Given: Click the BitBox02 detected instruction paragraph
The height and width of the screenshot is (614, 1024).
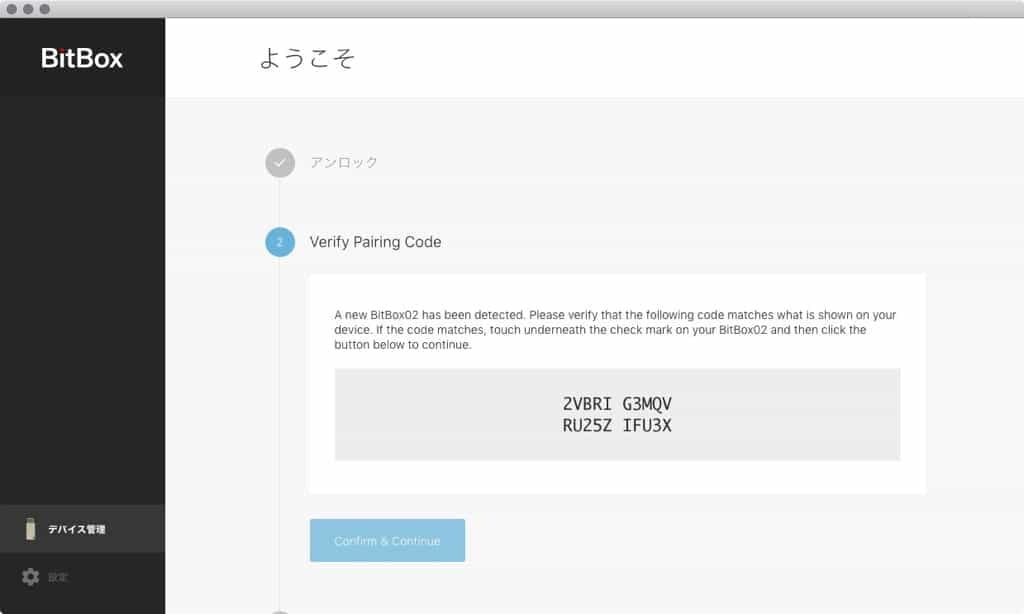Looking at the screenshot, I should coord(615,330).
